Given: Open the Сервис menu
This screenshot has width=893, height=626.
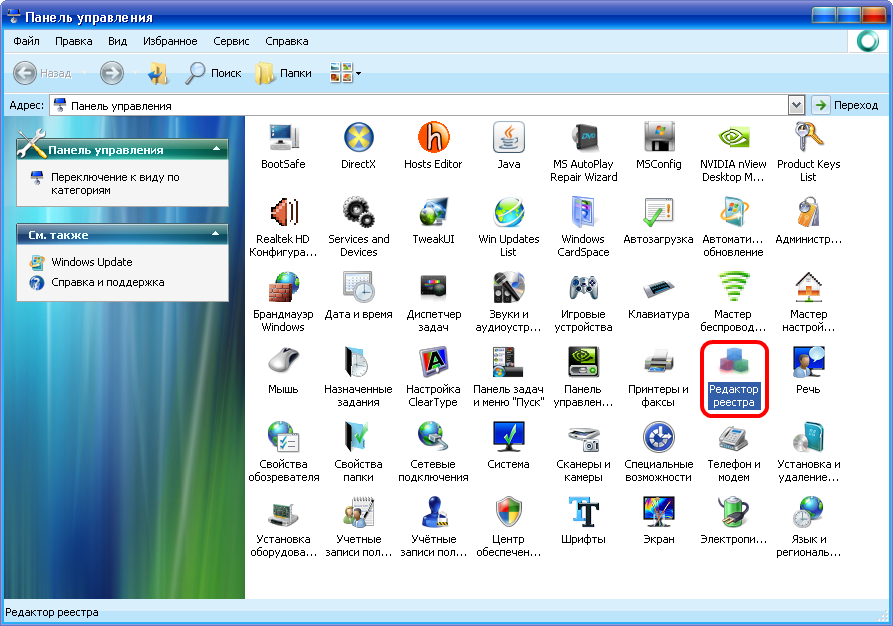Looking at the screenshot, I should coord(231,41).
